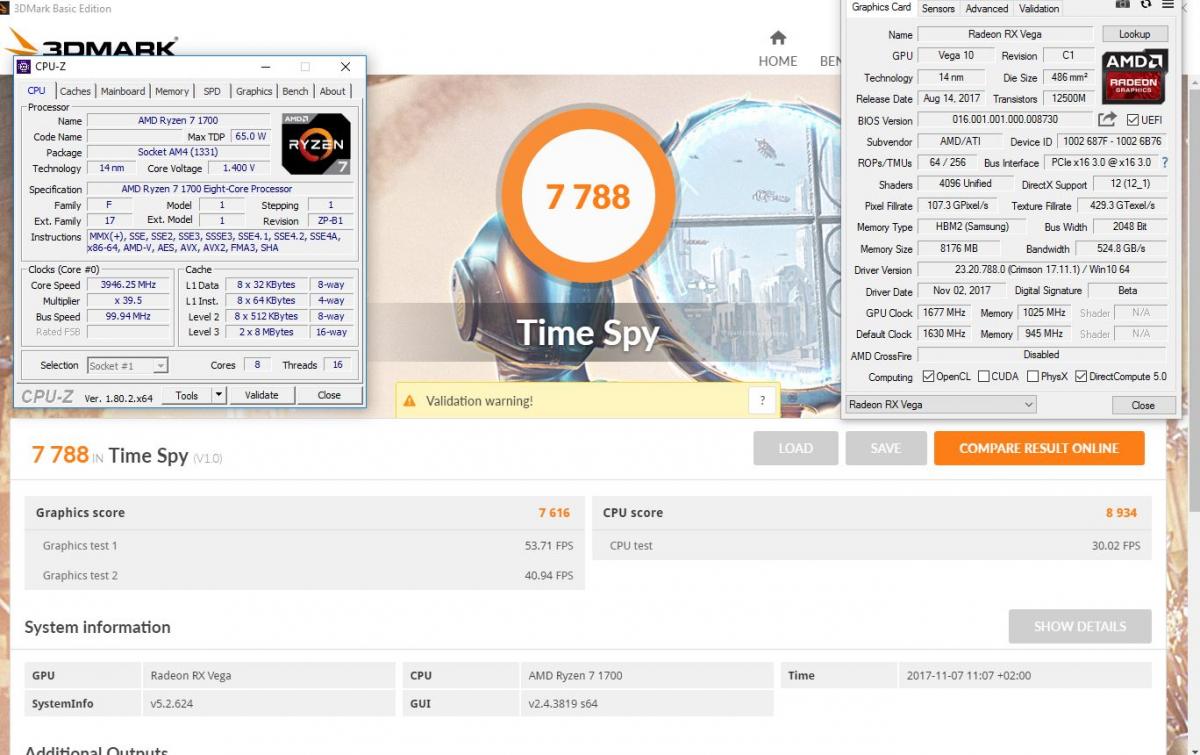Select the Validation tab in GPU-Z

1039,8
